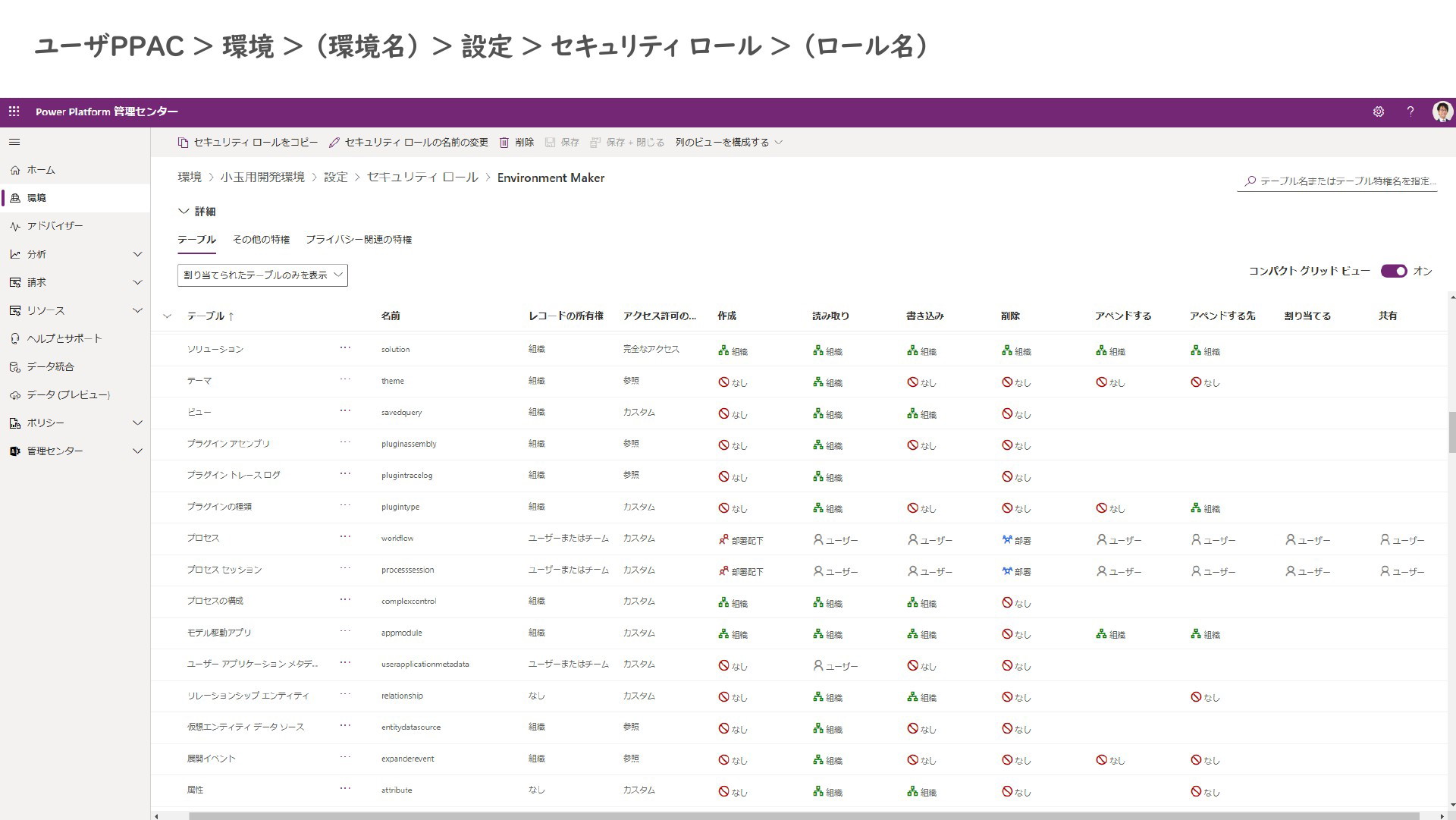Sort by テーブル column header
The width and height of the screenshot is (1456, 820).
tap(210, 316)
